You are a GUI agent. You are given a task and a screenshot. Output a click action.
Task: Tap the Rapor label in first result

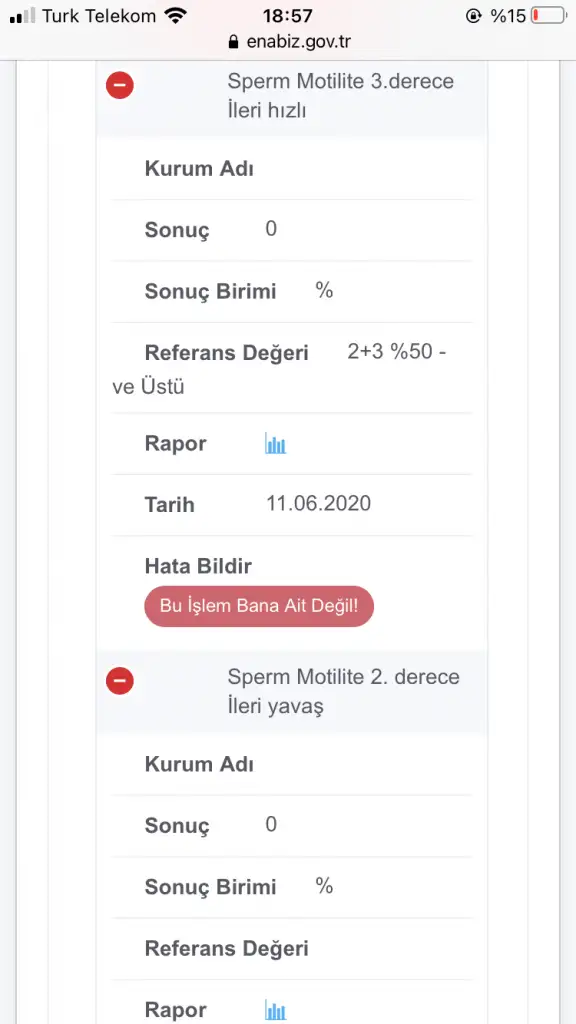tap(175, 444)
